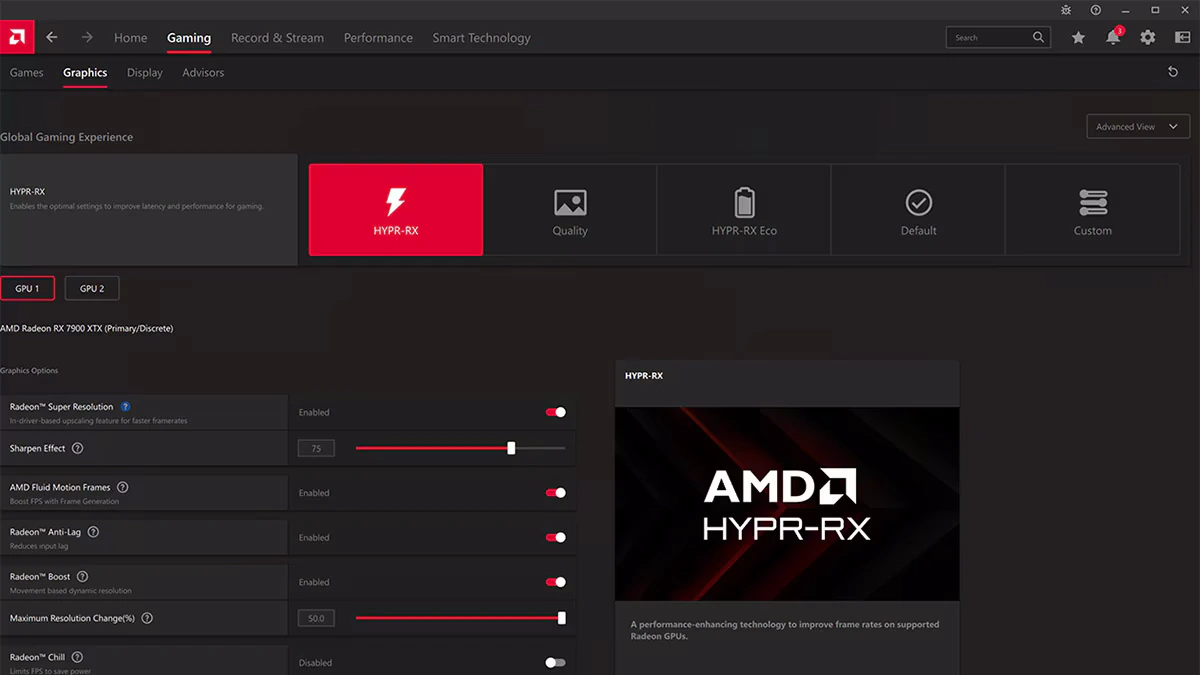This screenshot has width=1200, height=675.
Task: Click "Movement based dynamic resolution" text
Action: (x=71, y=591)
